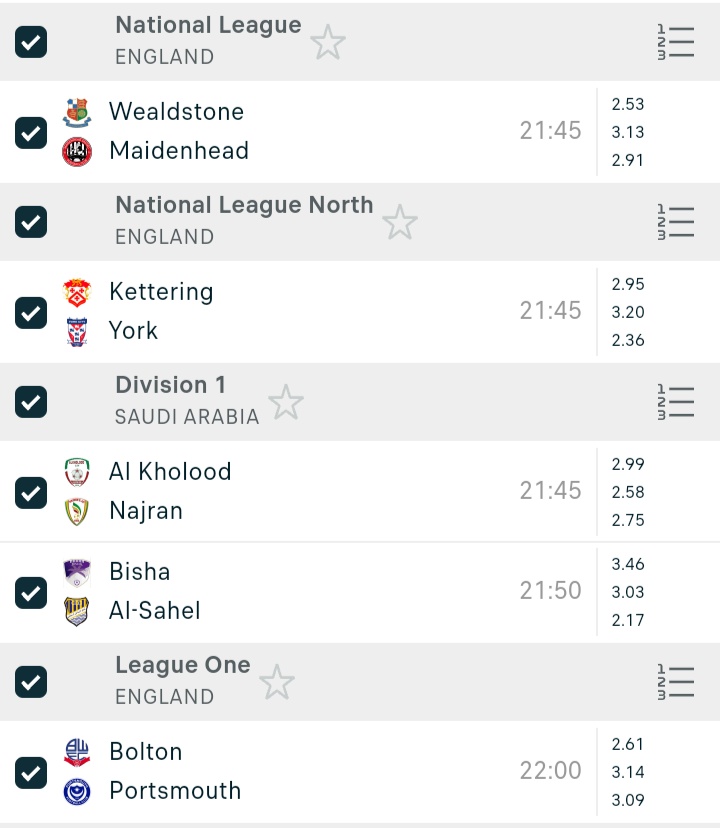Open Division 1 standings icon
The height and width of the screenshot is (828, 720).
(x=675, y=402)
